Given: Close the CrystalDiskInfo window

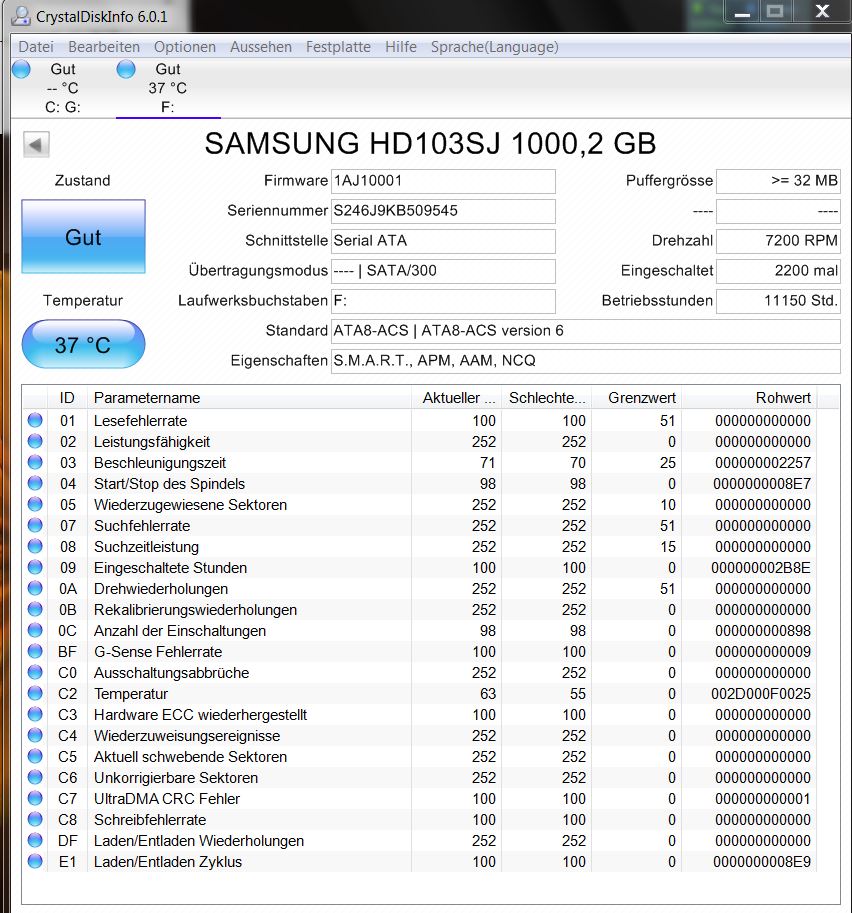Looking at the screenshot, I should pyautogui.click(x=822, y=11).
